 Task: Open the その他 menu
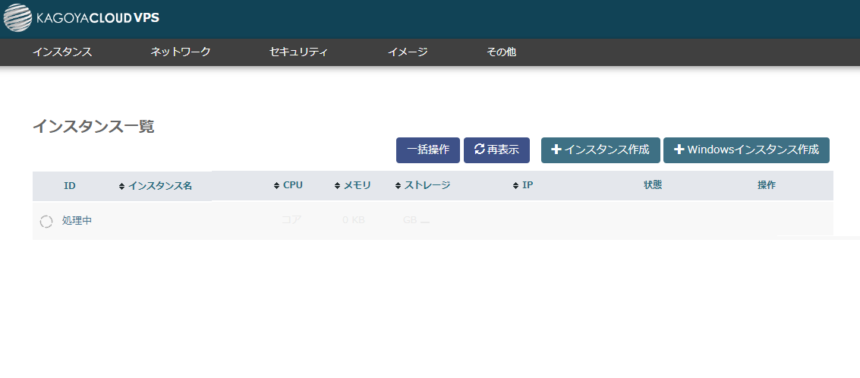click(x=501, y=53)
